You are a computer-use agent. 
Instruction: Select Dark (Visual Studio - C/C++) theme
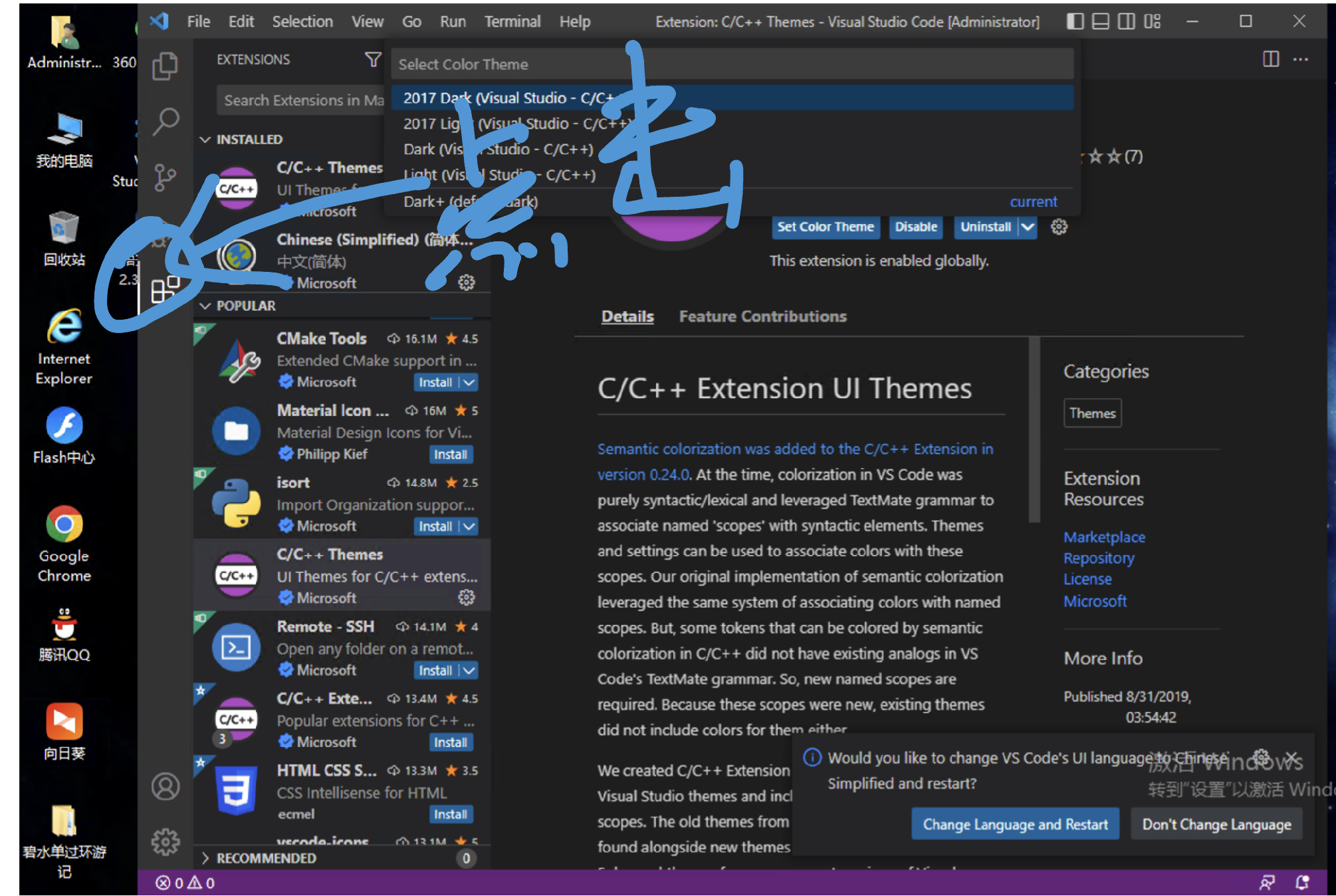click(732, 149)
